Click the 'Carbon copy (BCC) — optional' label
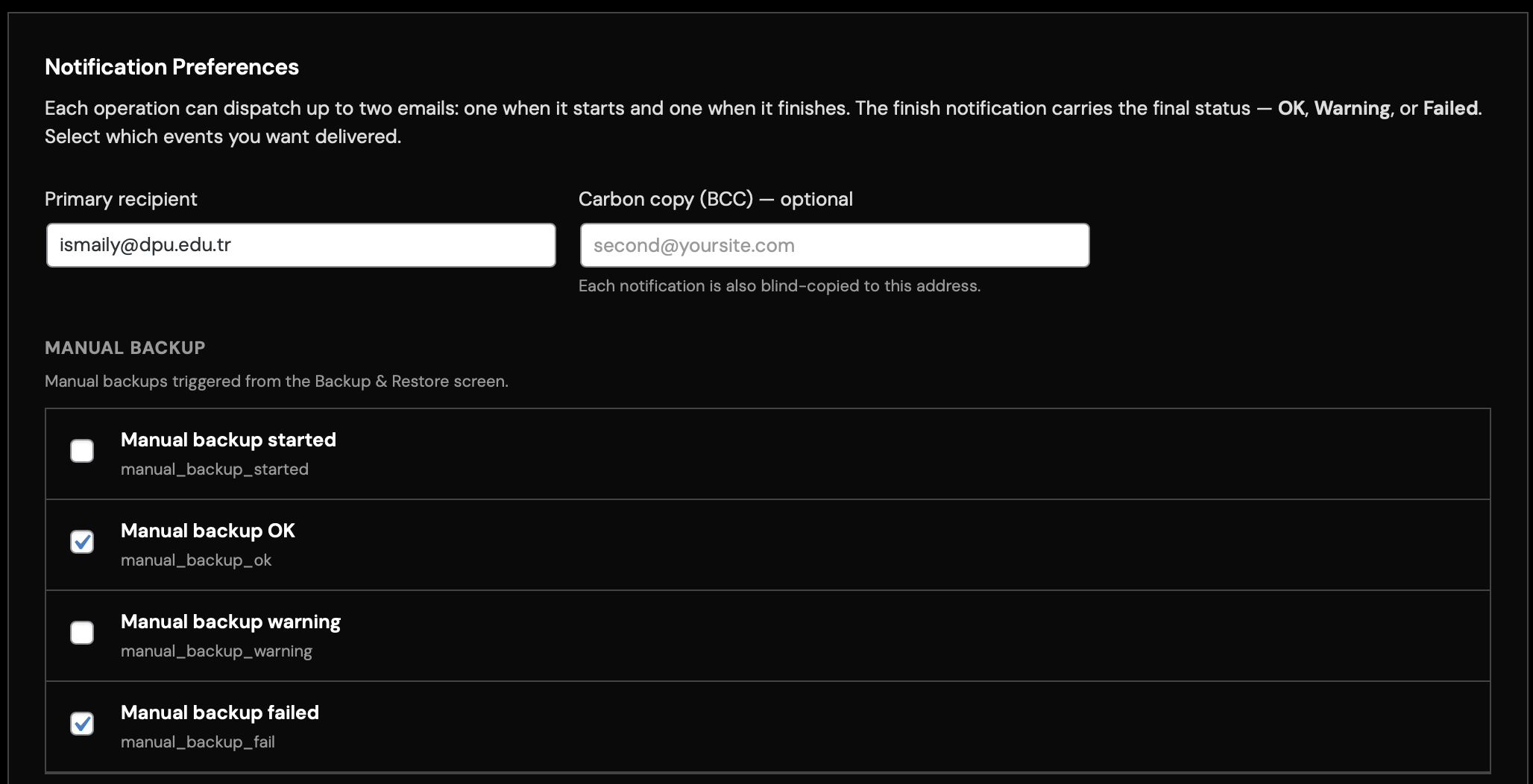Screen dimensions: 1533x784 (716, 199)
